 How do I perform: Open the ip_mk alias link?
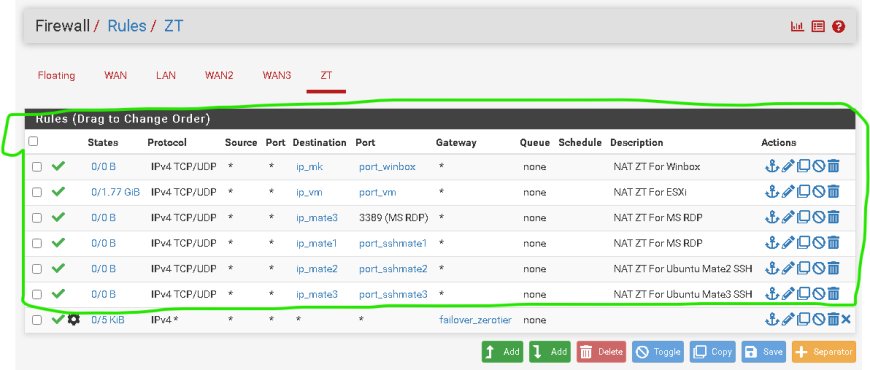(x=309, y=166)
